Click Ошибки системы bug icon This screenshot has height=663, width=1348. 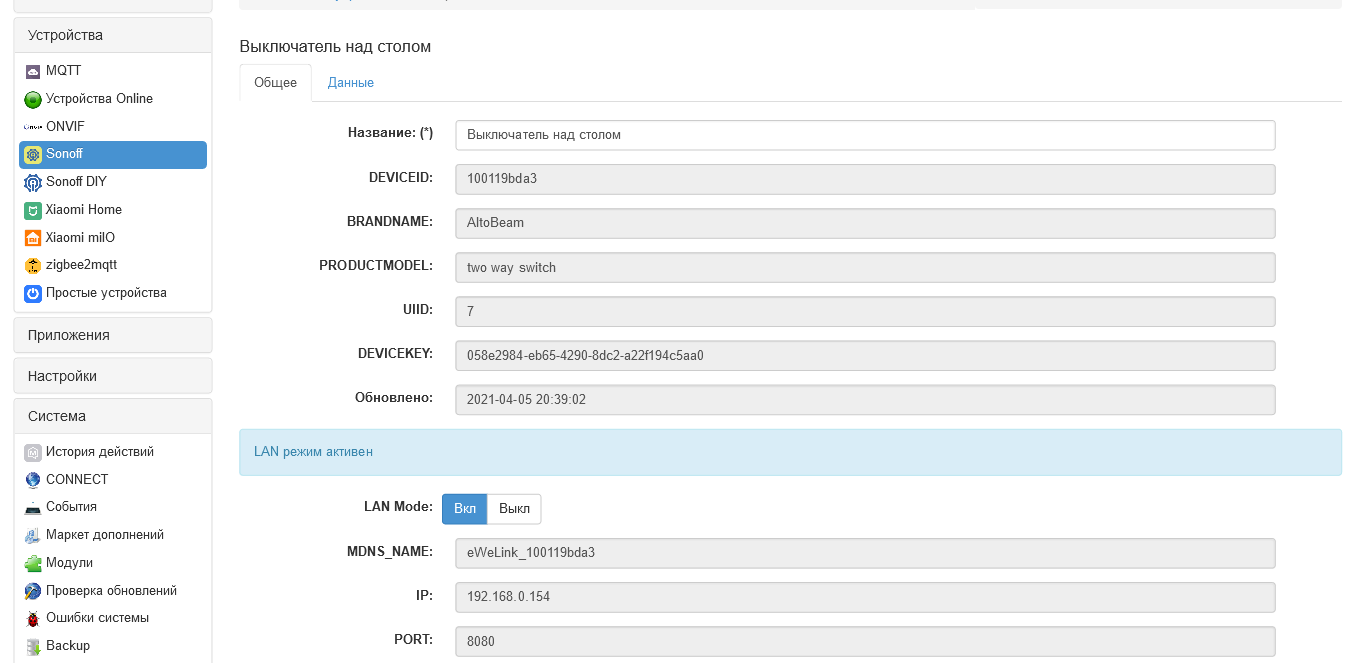pyautogui.click(x=33, y=618)
